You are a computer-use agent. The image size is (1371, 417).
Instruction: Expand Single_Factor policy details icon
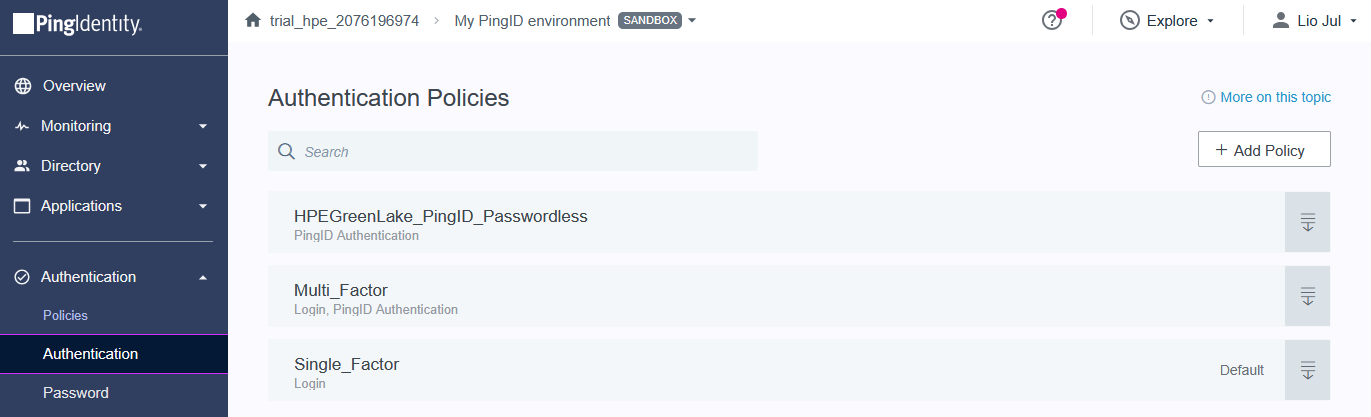point(1307,370)
